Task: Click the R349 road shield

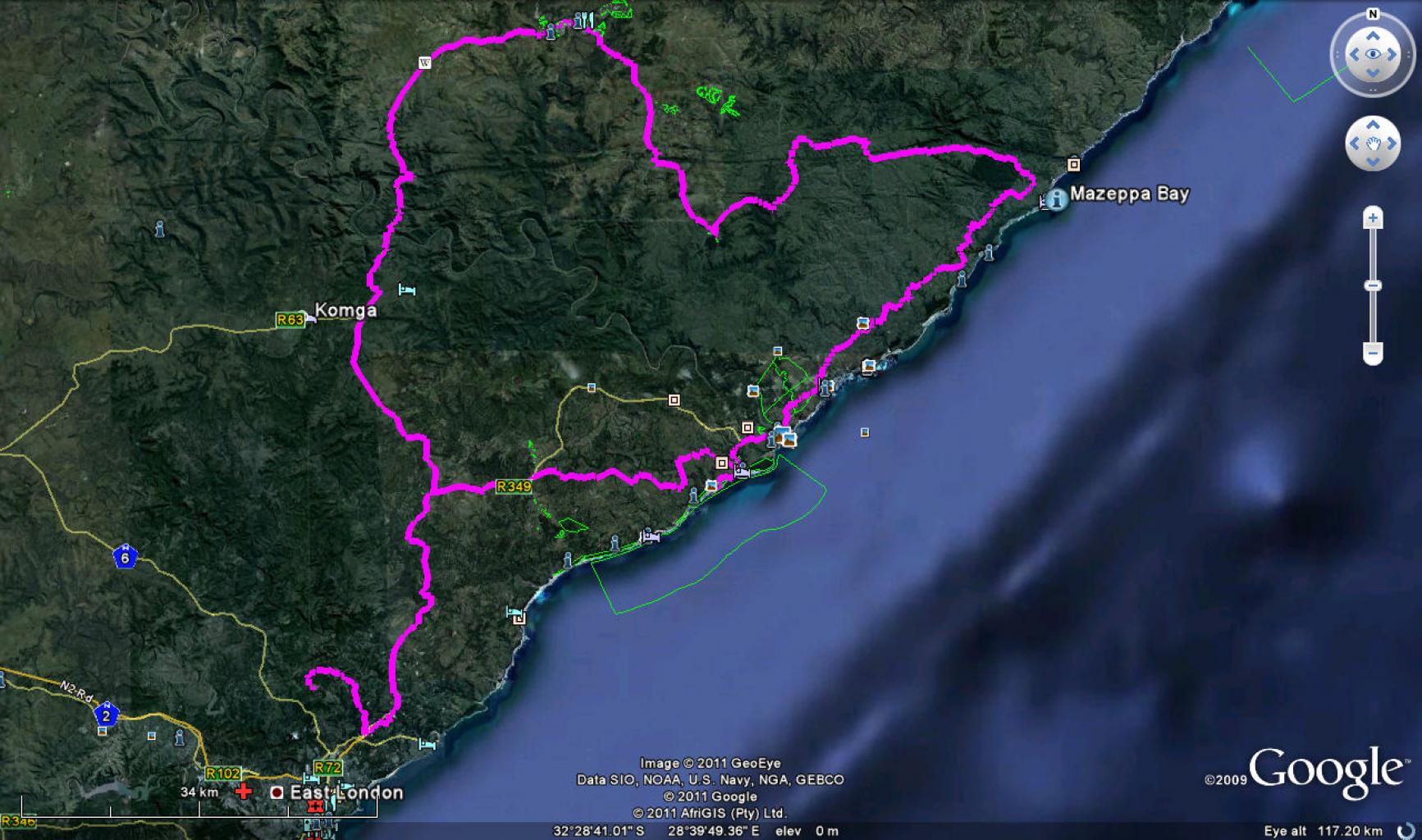Action: click(x=514, y=486)
